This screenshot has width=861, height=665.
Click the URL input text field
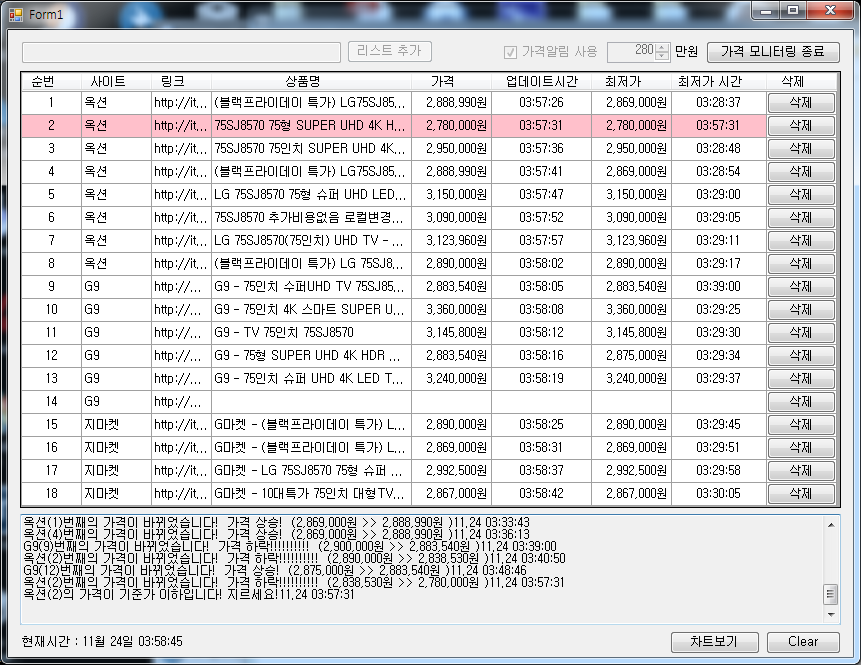click(x=181, y=52)
